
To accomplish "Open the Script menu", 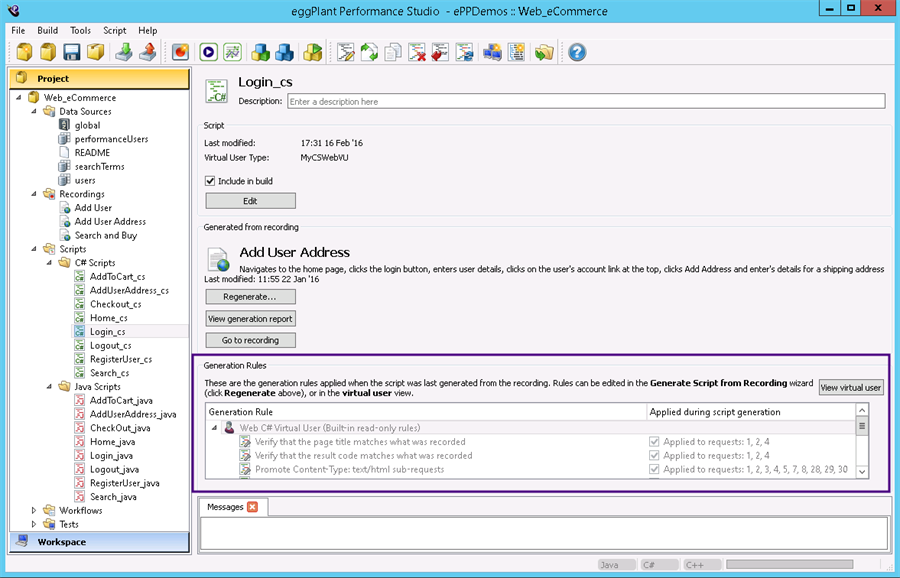I will [x=114, y=31].
